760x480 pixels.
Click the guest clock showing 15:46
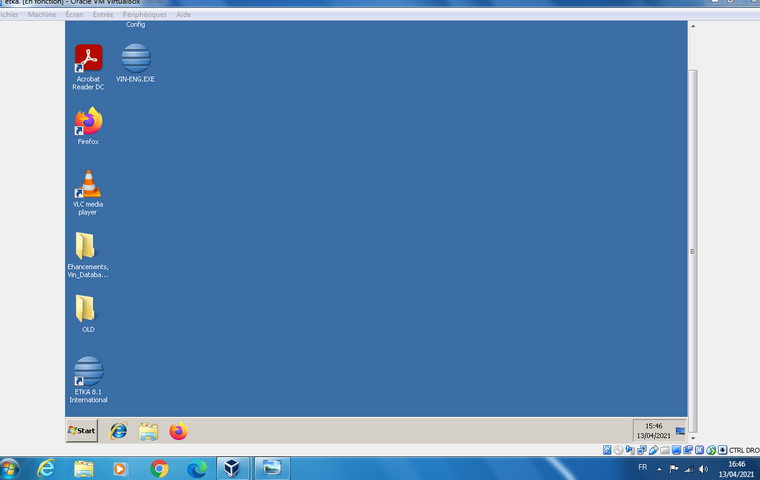point(653,431)
